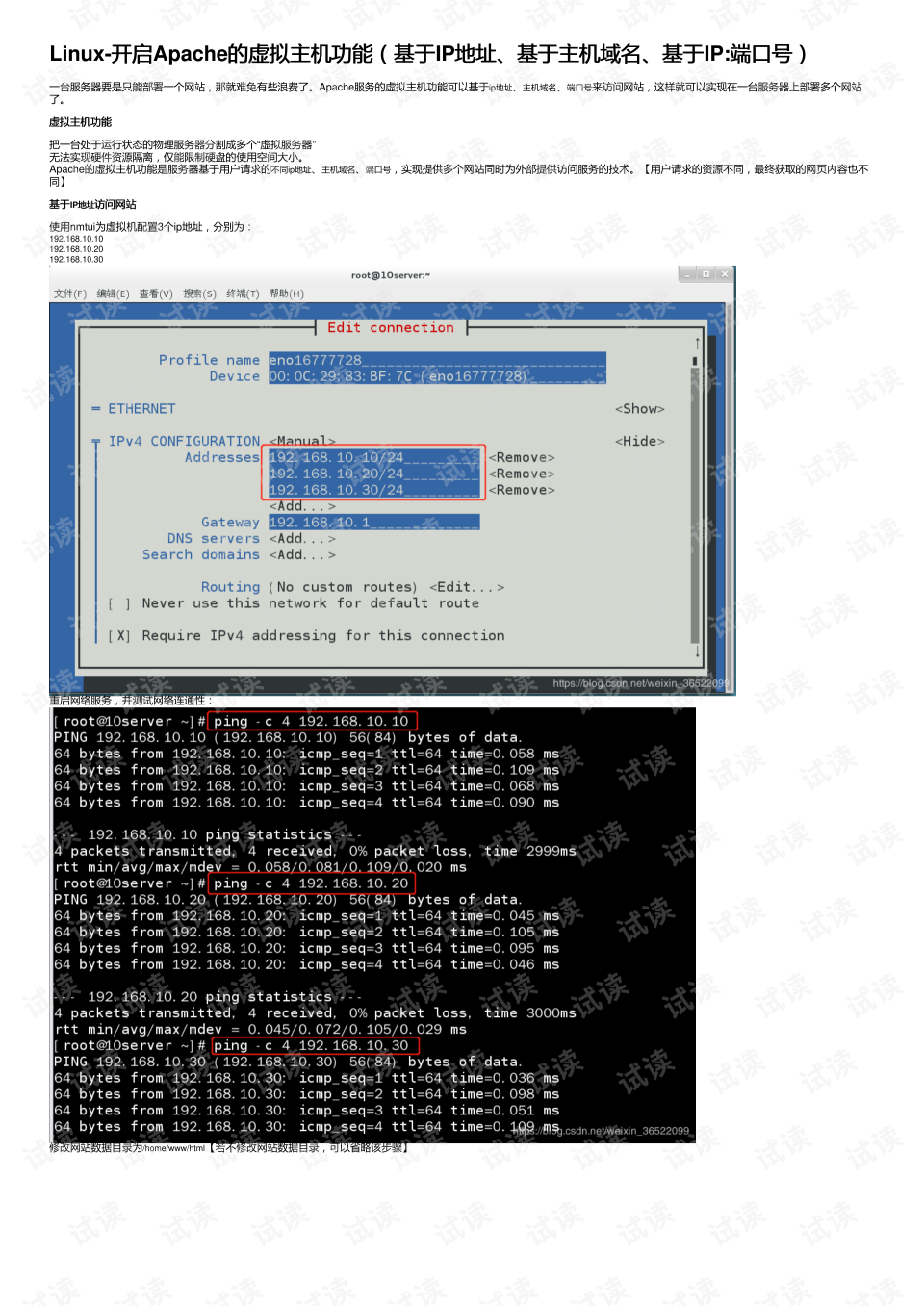The image size is (924, 1306).
Task: Maximize the root@10server terminal window
Action: 706,274
